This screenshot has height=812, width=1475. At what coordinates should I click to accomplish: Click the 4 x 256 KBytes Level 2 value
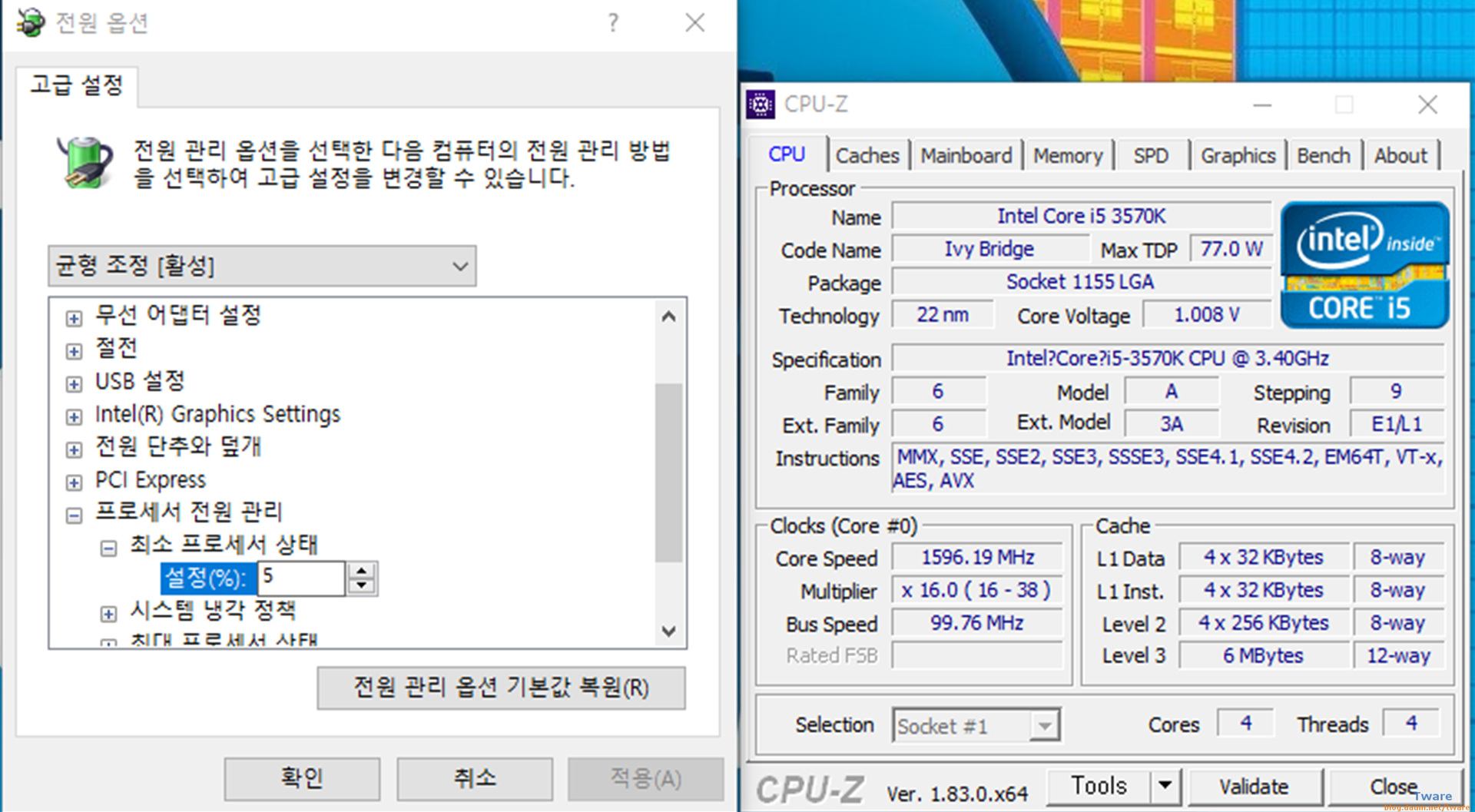tap(1264, 623)
